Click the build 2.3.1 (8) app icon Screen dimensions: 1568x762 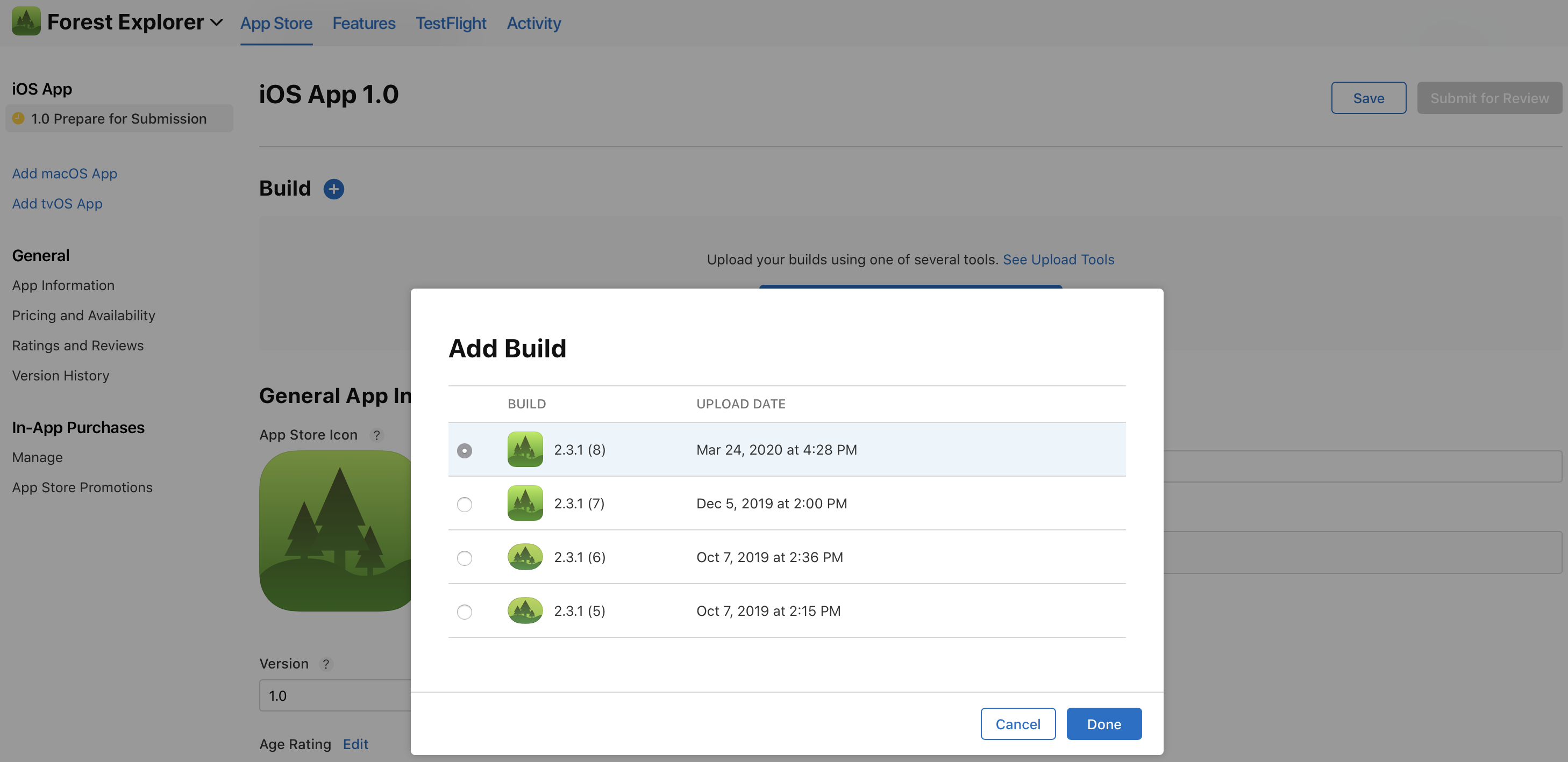525,449
